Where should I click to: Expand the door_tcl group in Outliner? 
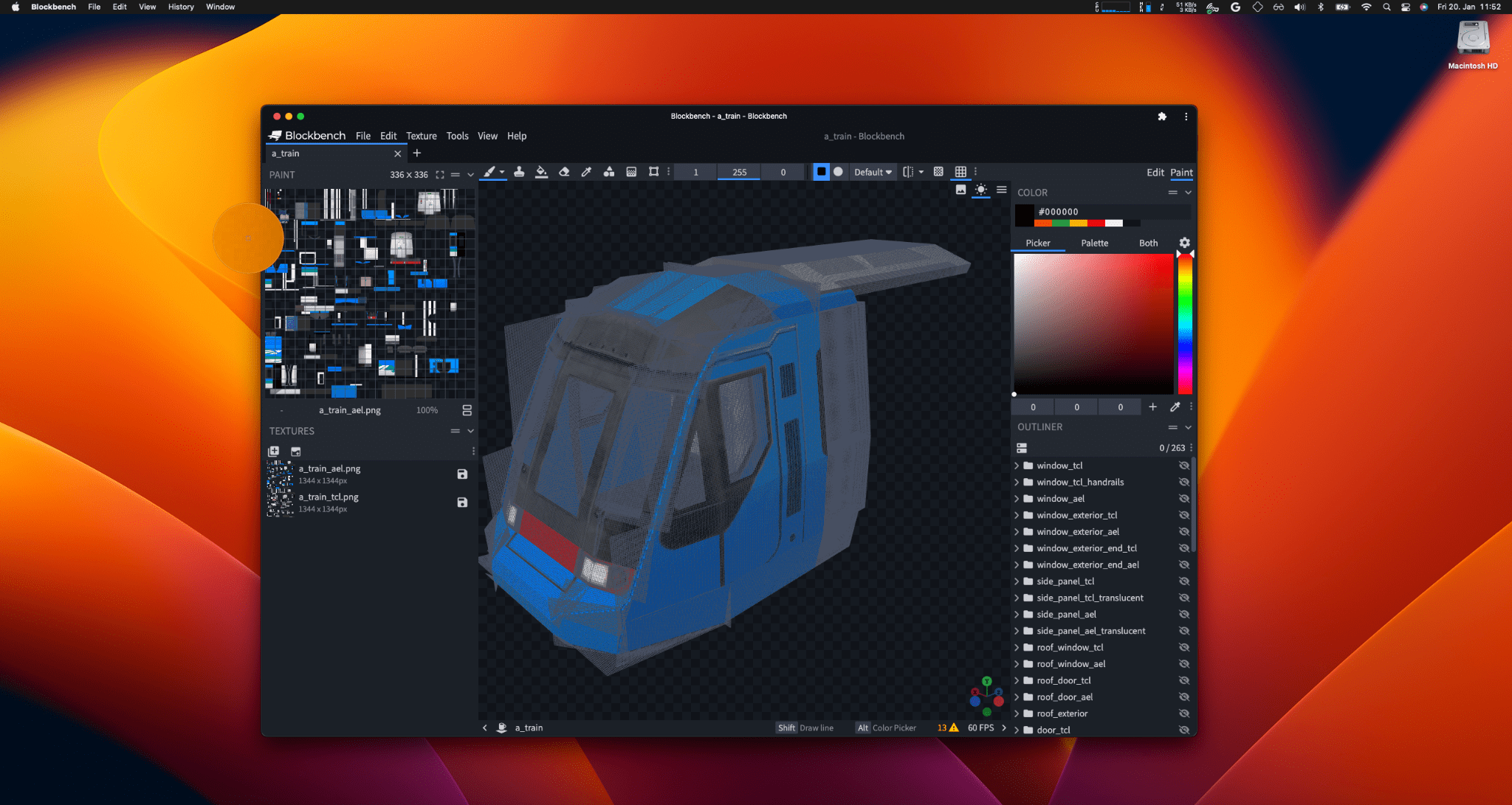click(x=1019, y=729)
